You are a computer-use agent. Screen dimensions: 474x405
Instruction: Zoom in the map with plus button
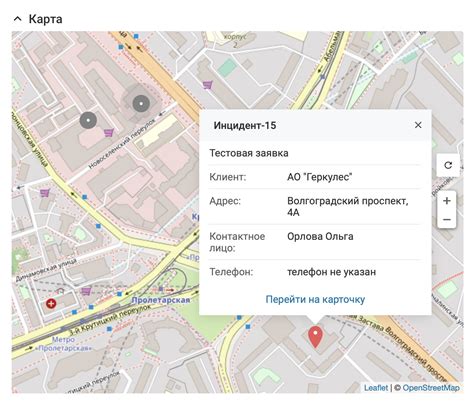pos(447,201)
